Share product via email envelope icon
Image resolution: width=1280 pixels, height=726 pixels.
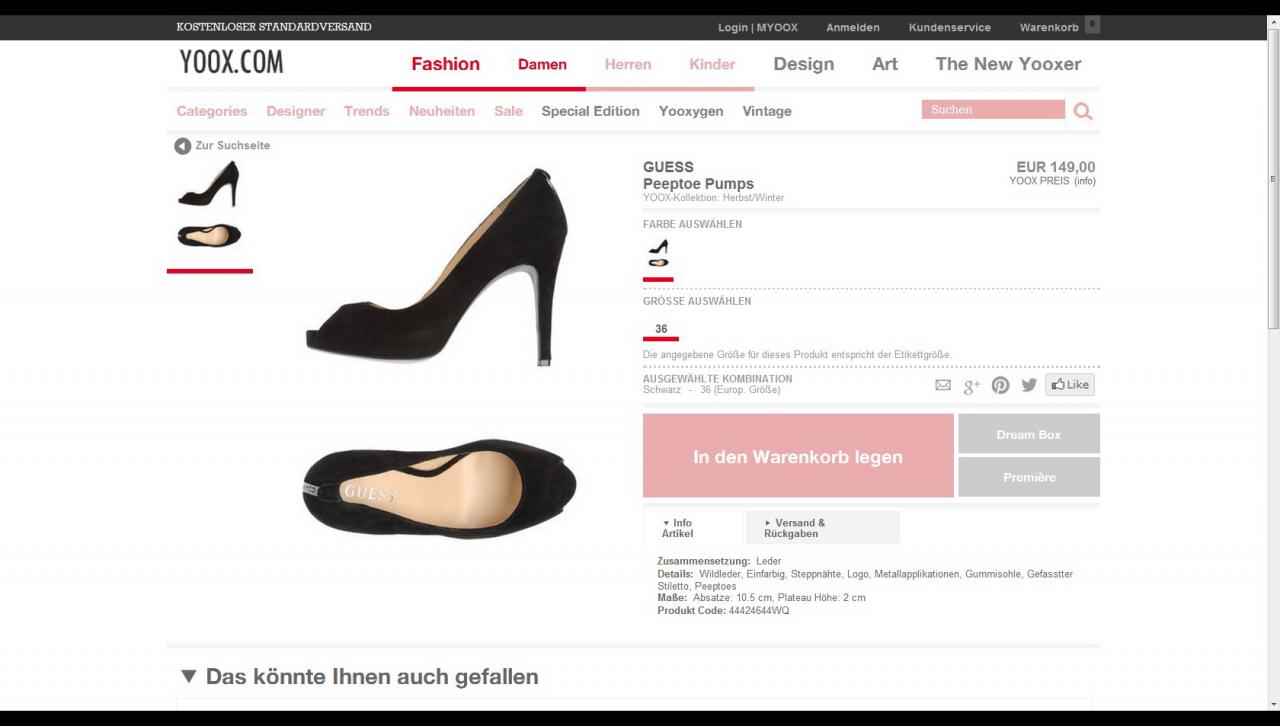943,385
